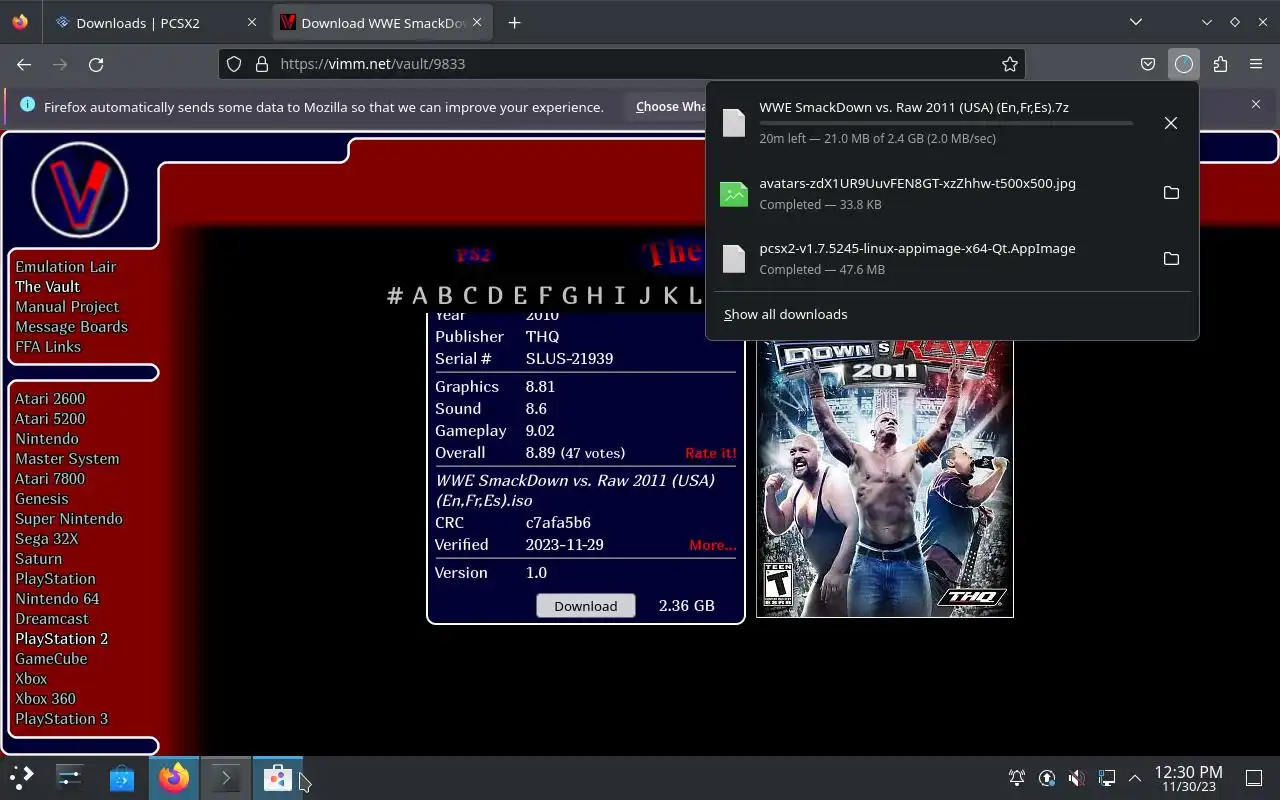Select Xbox 360 system link
Image resolution: width=1280 pixels, height=800 pixels.
click(x=45, y=699)
